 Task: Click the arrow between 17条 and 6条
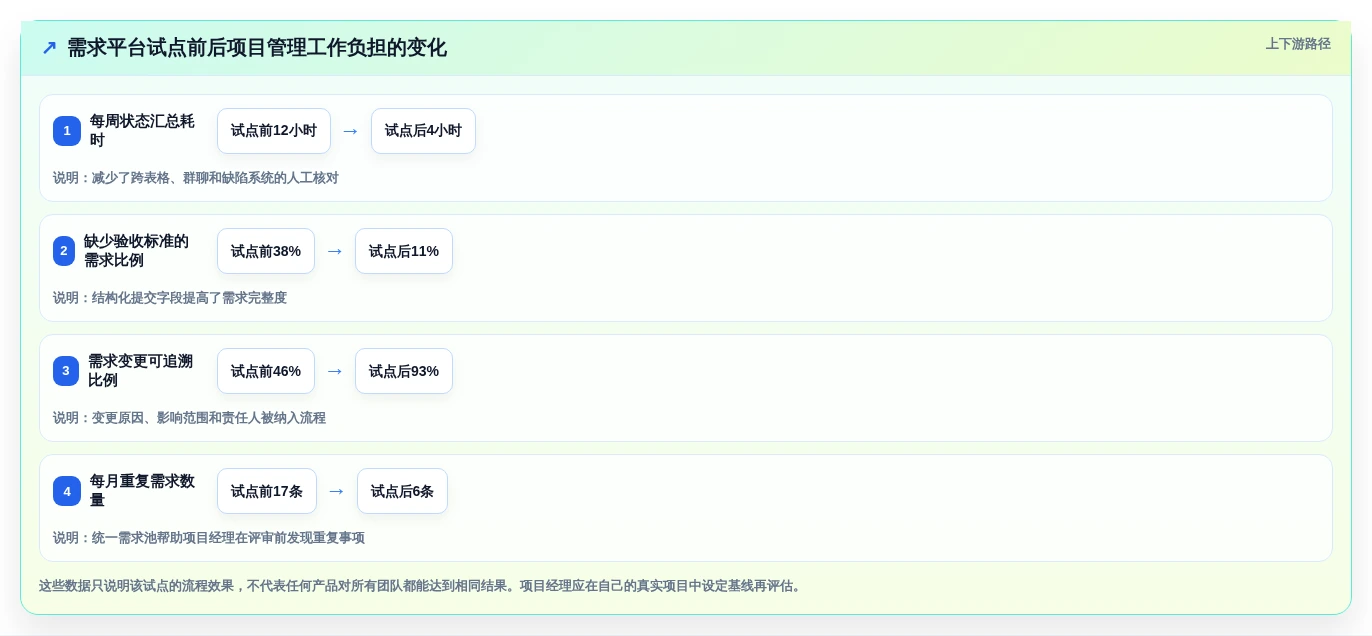337,491
